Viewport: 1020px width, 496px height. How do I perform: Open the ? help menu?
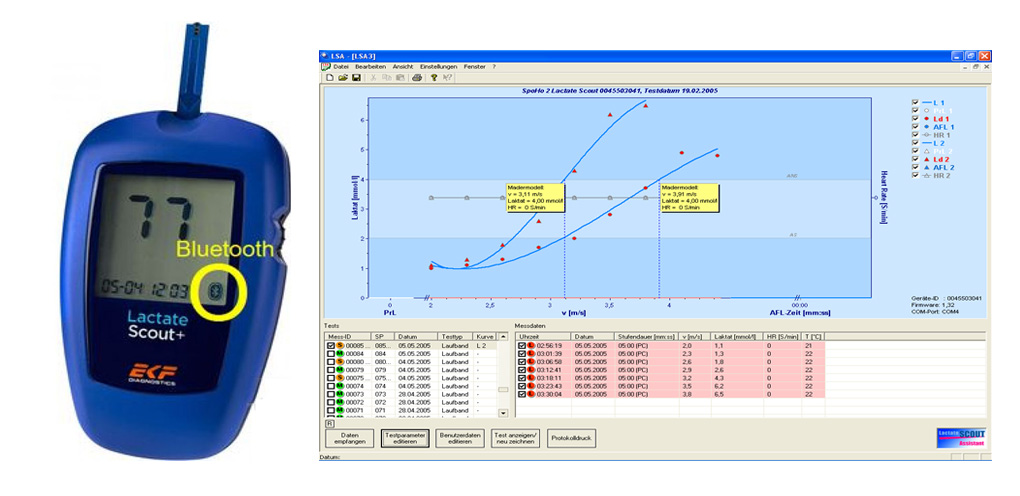coord(494,66)
